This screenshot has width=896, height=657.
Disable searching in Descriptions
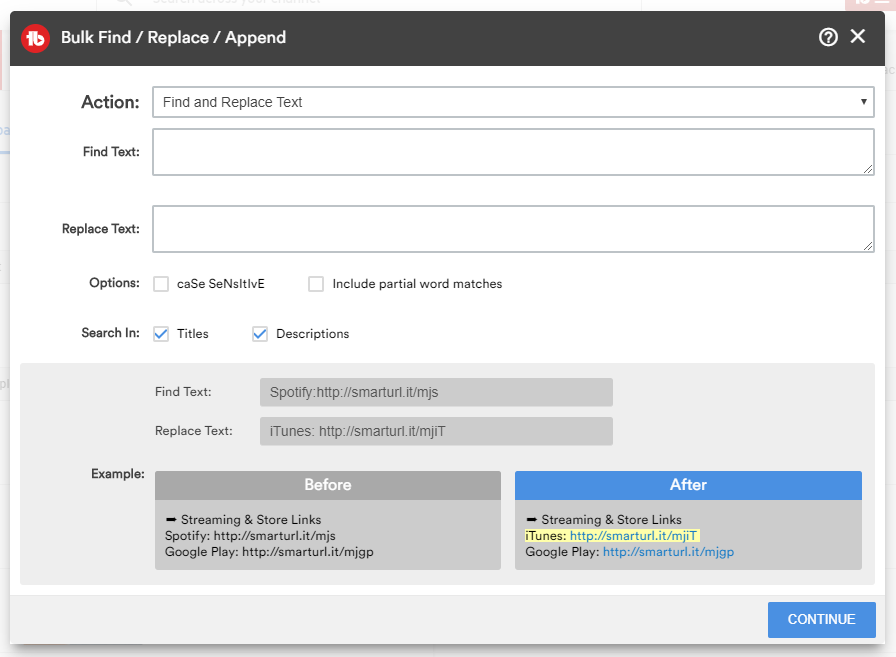point(260,334)
